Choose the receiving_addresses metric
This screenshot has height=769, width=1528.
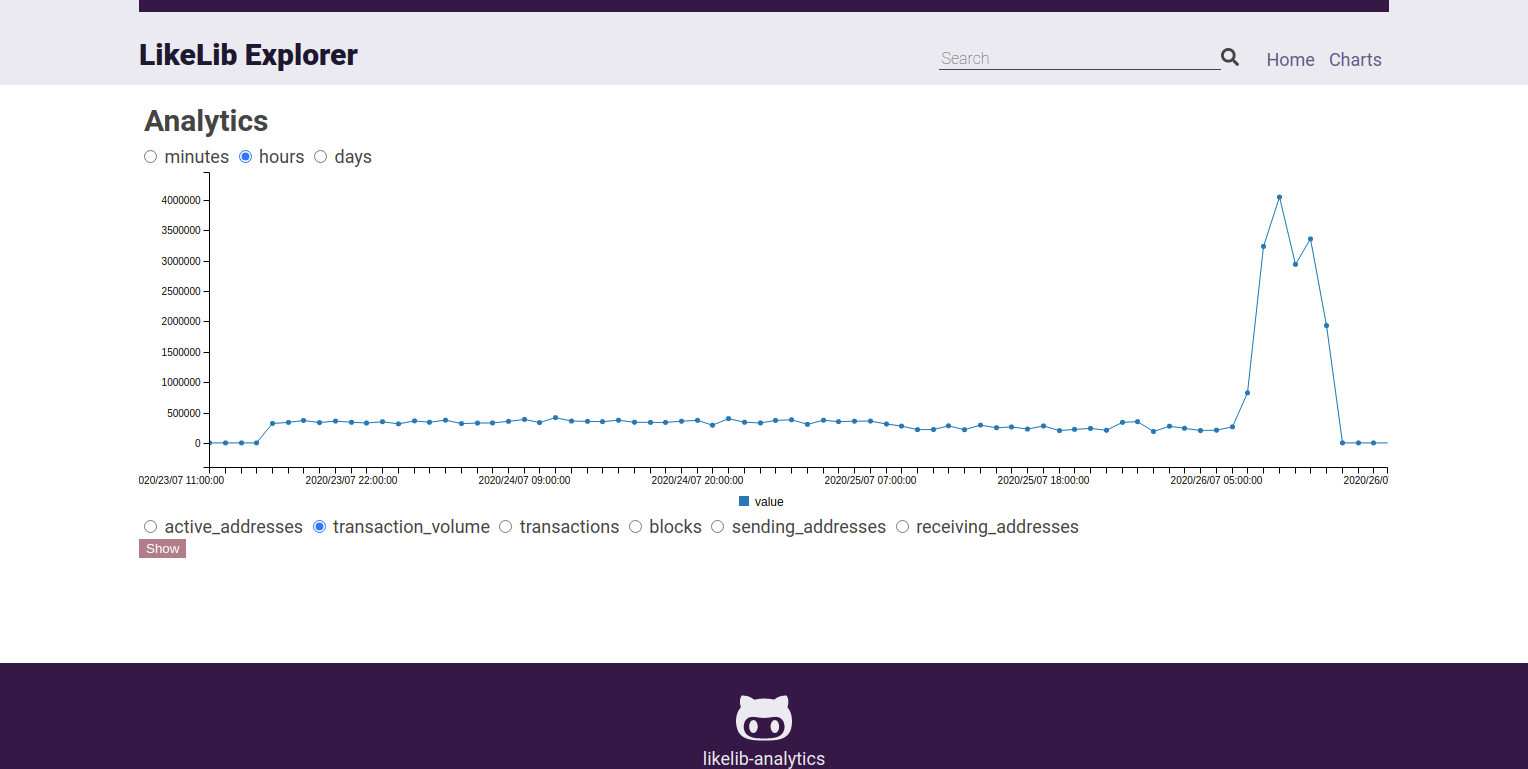(x=903, y=526)
